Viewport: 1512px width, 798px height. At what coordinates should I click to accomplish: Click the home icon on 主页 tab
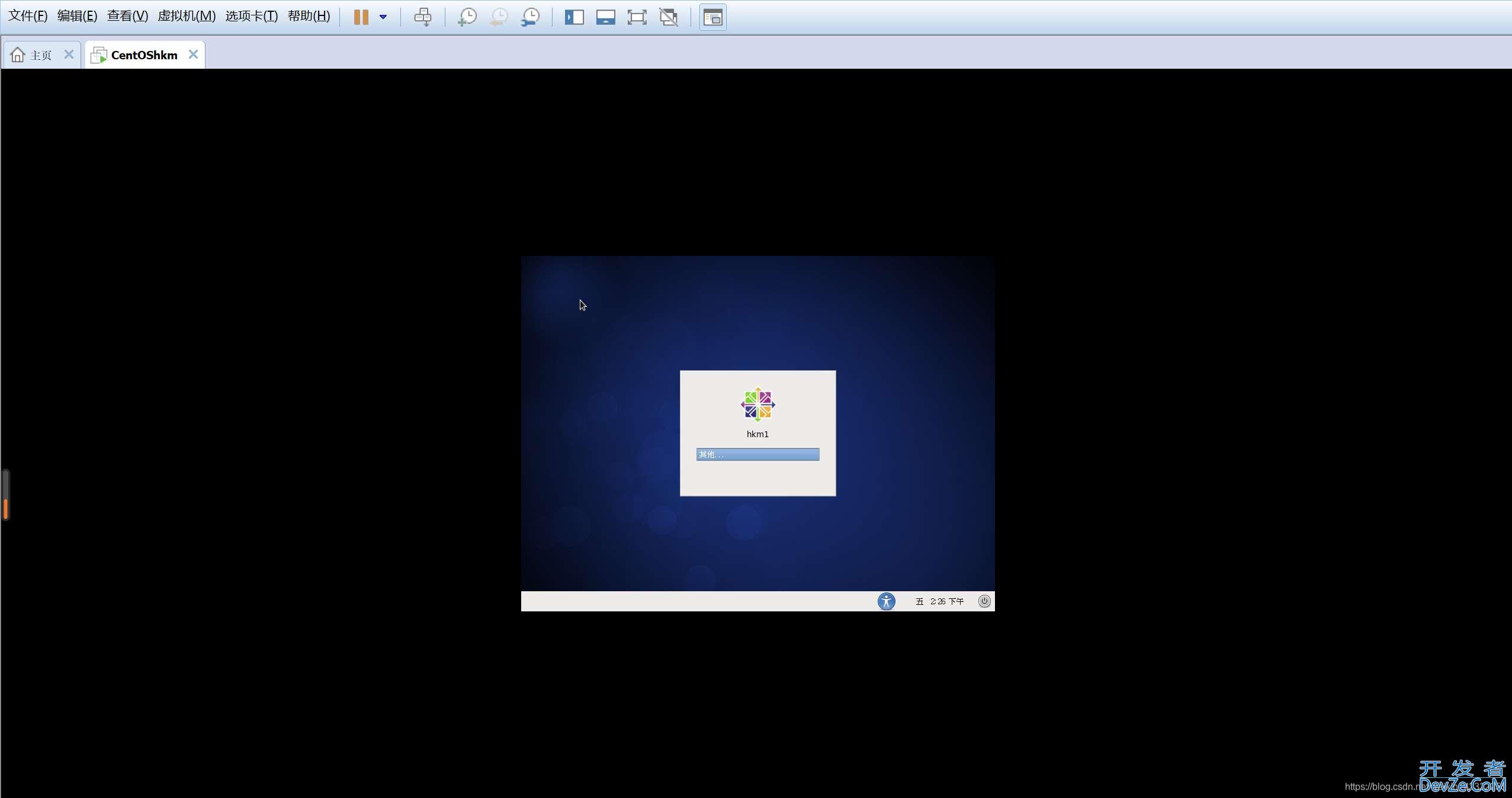[x=18, y=55]
